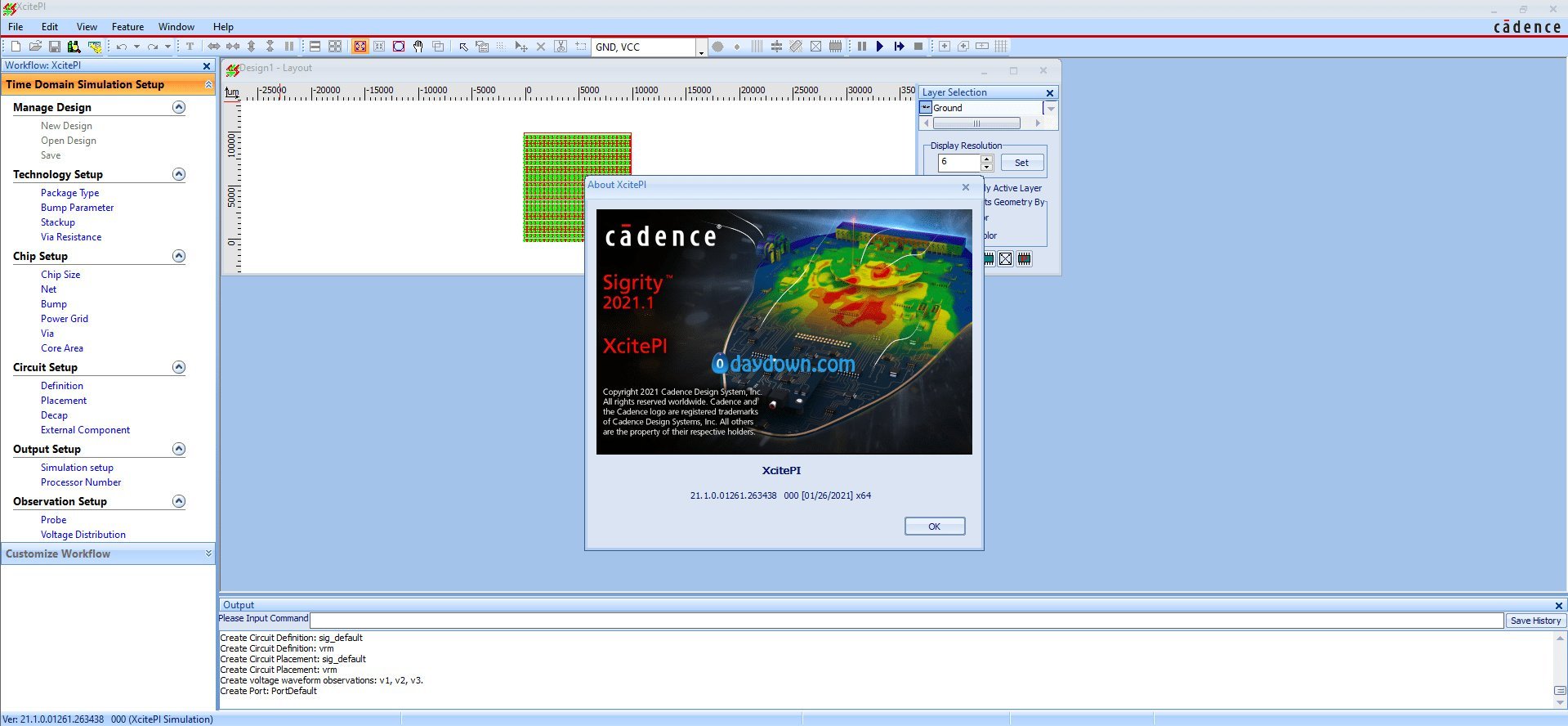
Task: Collapse the Manage Design section
Action: click(179, 107)
